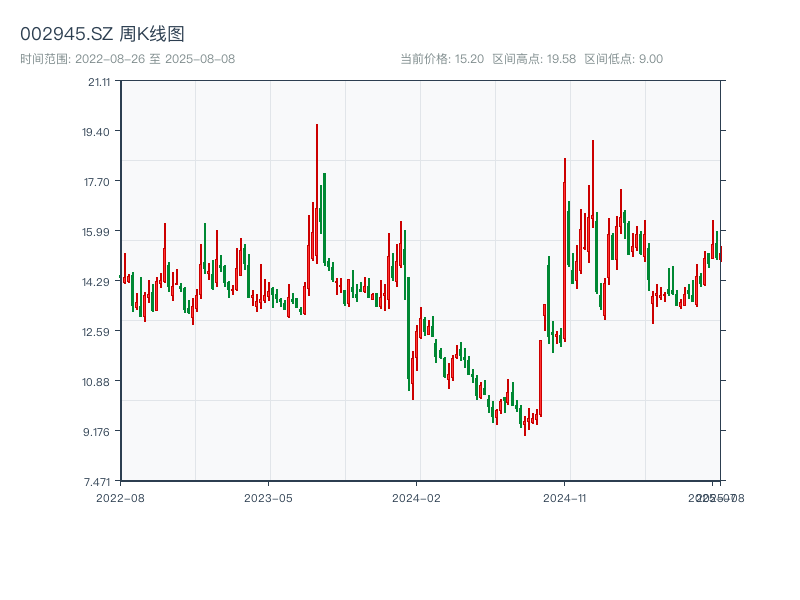This screenshot has height=600, width=800.
Task: Click the period low 区间低点: 9.00
Action: click(x=623, y=59)
